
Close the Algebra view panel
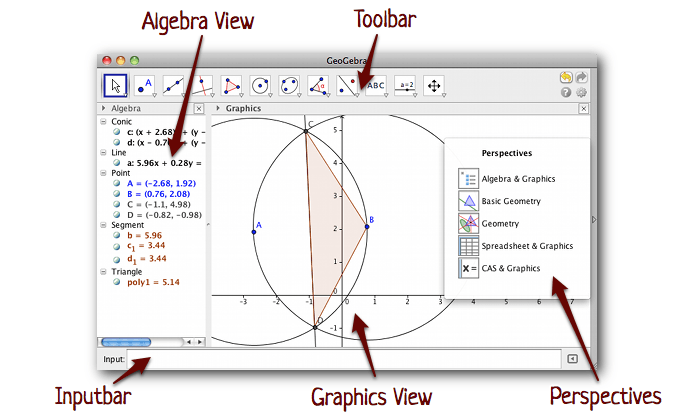pyautogui.click(x=199, y=108)
